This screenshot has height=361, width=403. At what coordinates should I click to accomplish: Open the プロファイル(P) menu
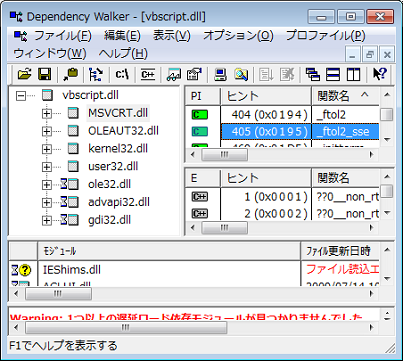point(326,35)
